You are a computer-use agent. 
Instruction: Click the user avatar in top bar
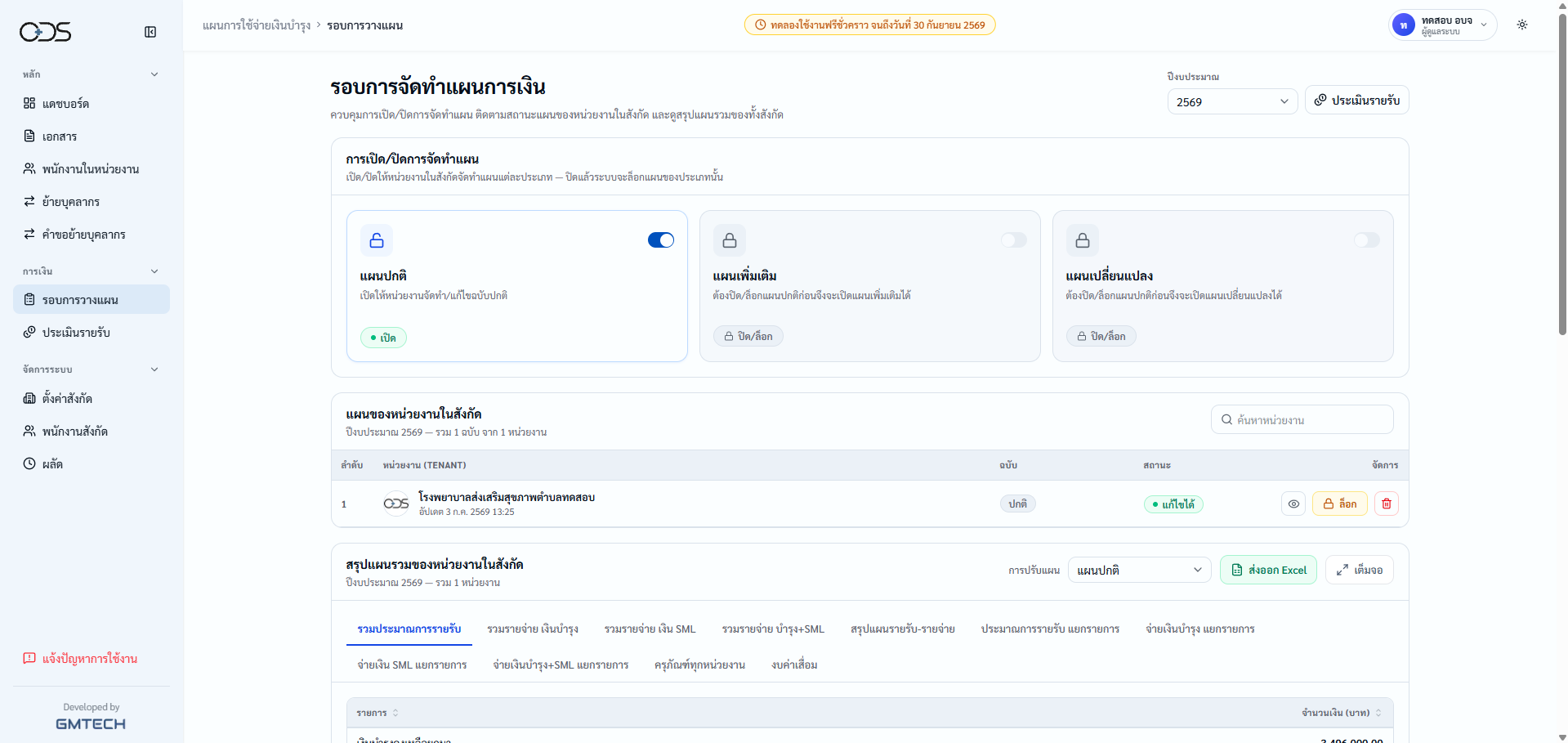[x=1403, y=25]
